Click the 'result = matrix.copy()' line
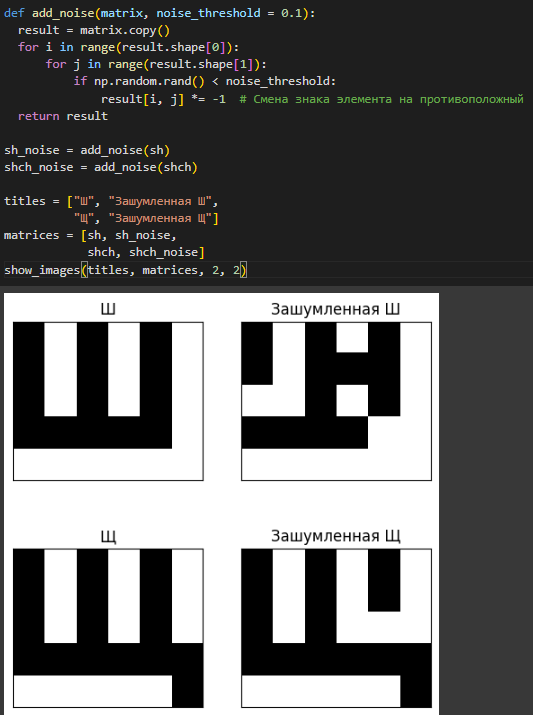This screenshot has width=533, height=715. click(94, 30)
